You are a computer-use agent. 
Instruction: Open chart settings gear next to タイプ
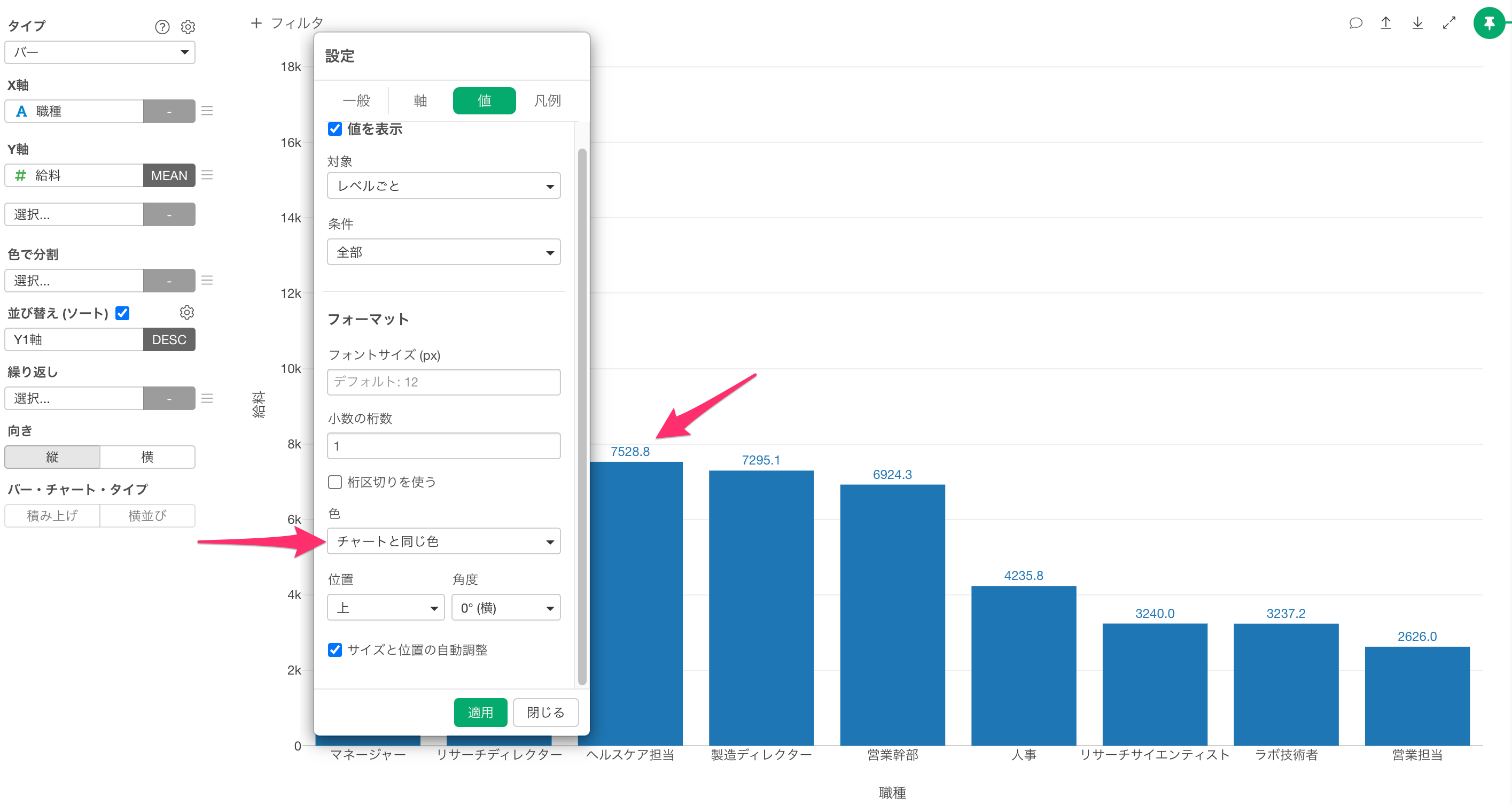point(188,26)
